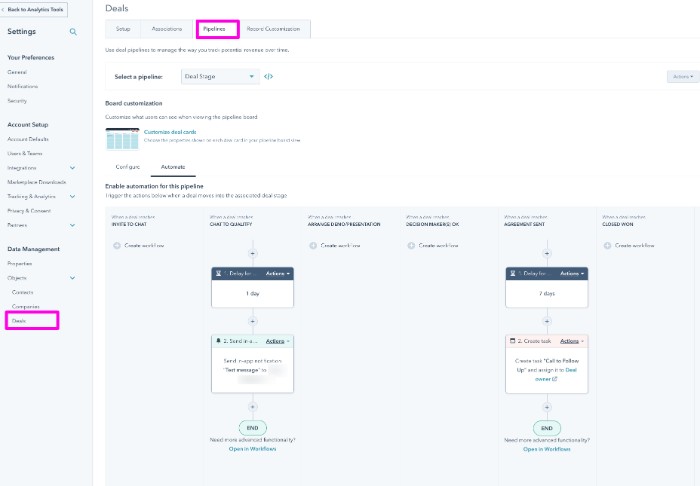Open Actions menu on 1 day delay card
Image resolution: width=700 pixels, height=486 pixels.
click(278, 273)
